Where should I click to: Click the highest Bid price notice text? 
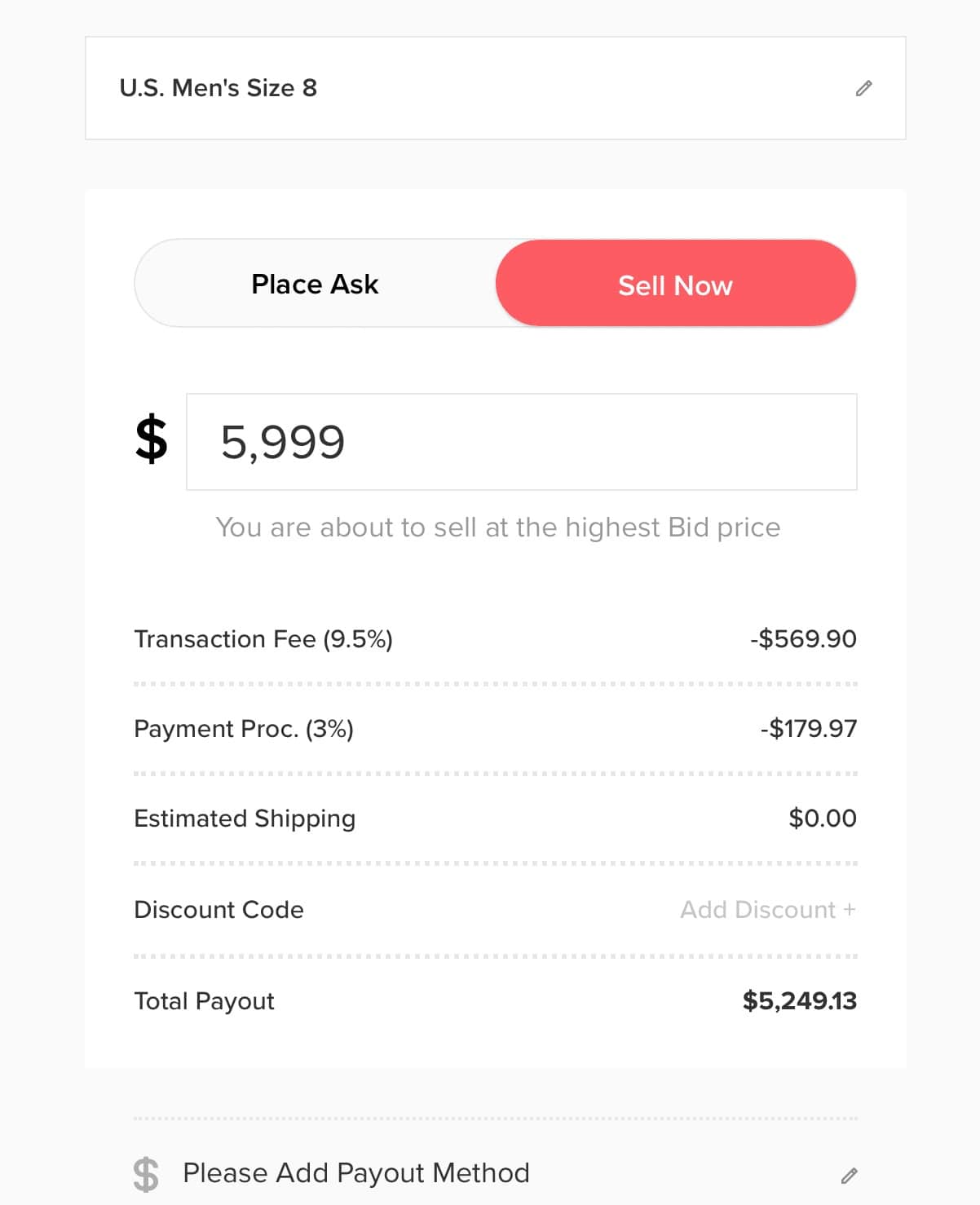497,527
